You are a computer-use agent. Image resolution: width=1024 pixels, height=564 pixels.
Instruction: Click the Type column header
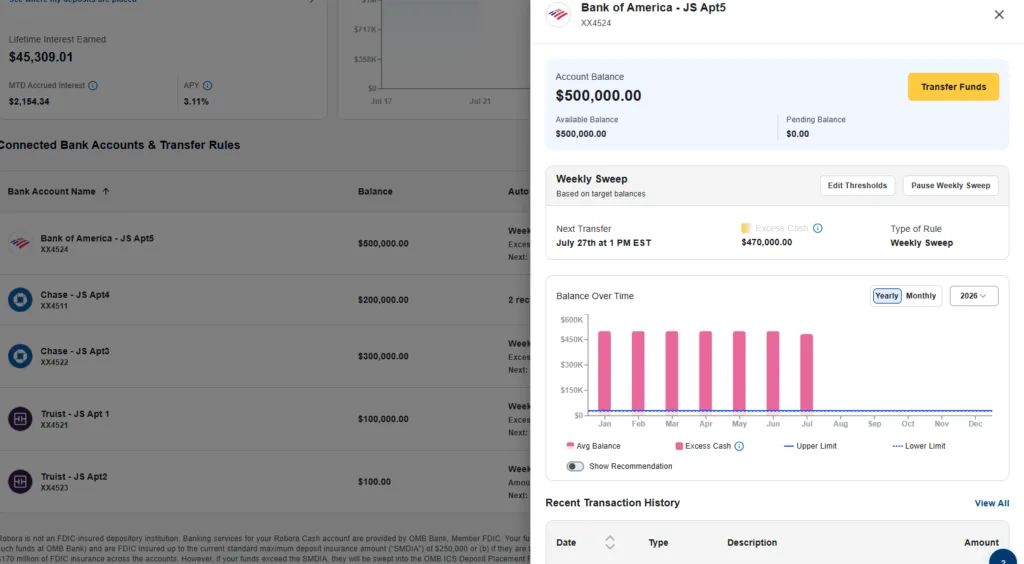(658, 542)
